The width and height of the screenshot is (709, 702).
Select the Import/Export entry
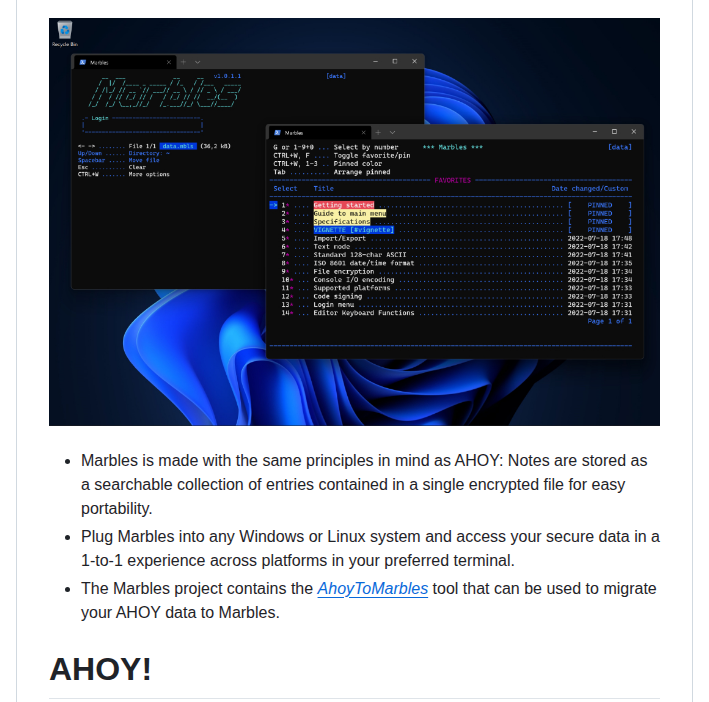[x=340, y=238]
